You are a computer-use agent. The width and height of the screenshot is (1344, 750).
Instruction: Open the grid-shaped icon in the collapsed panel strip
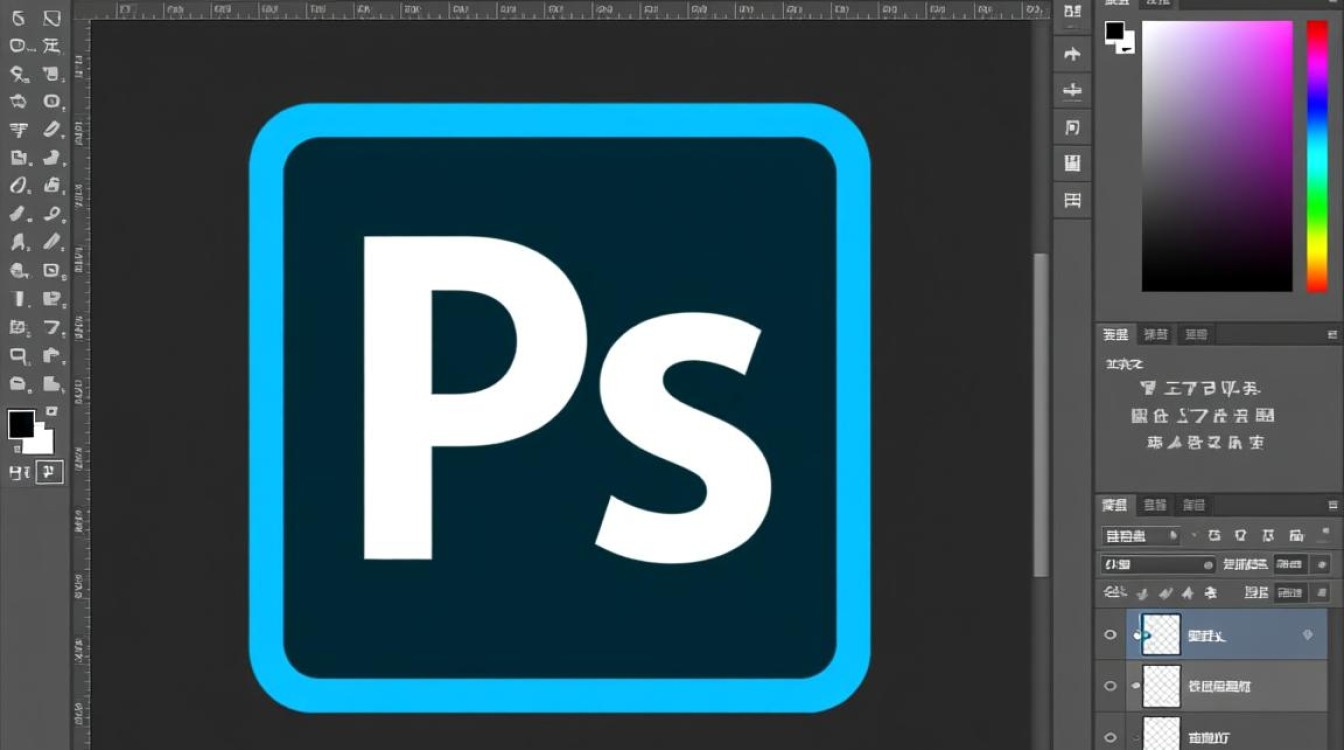pyautogui.click(x=1073, y=200)
